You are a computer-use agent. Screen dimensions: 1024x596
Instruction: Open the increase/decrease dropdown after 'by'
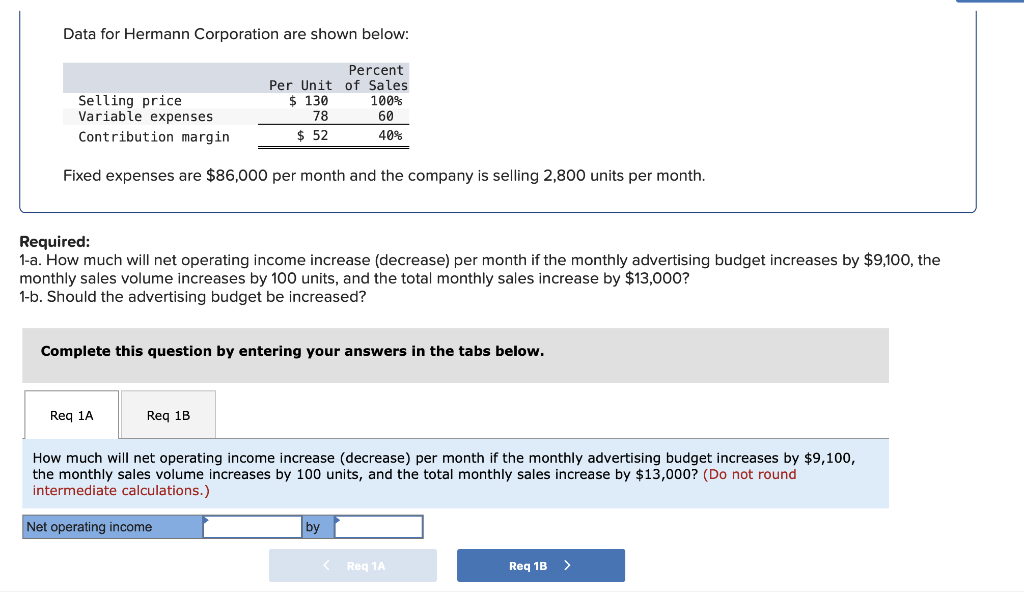point(378,526)
